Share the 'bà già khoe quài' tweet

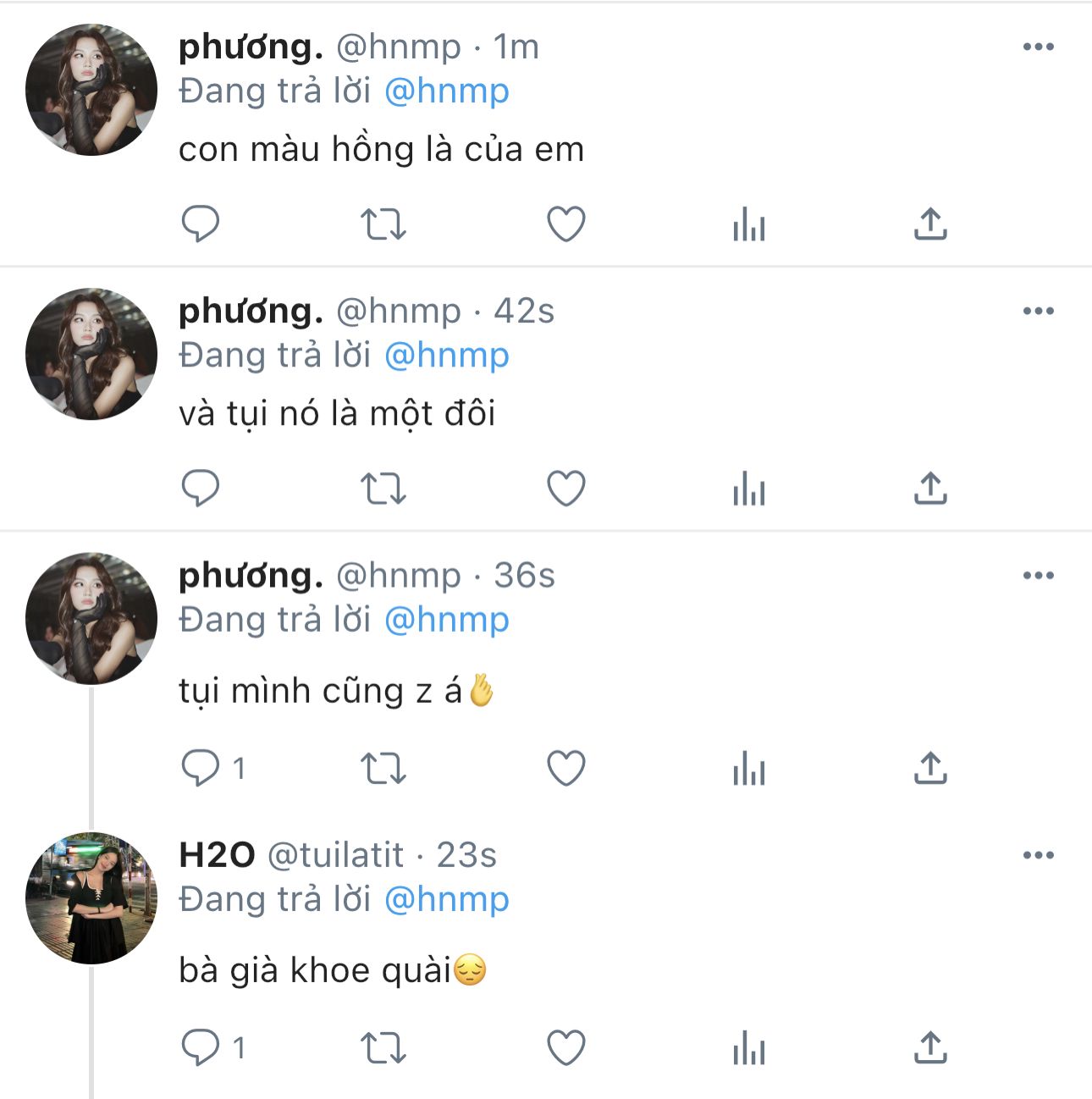(x=929, y=1048)
